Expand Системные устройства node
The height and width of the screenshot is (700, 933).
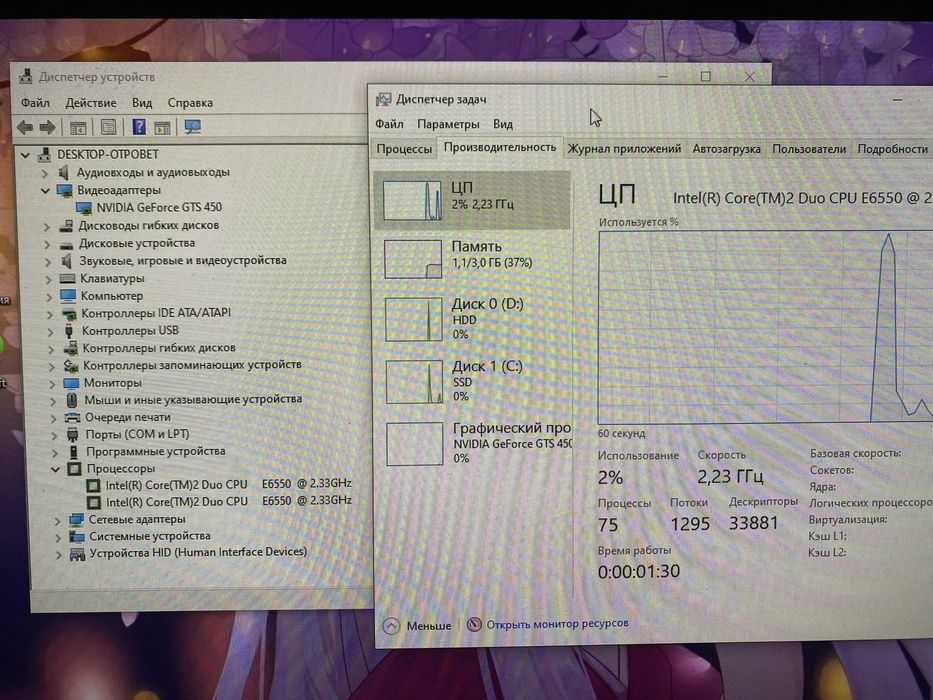pos(58,538)
